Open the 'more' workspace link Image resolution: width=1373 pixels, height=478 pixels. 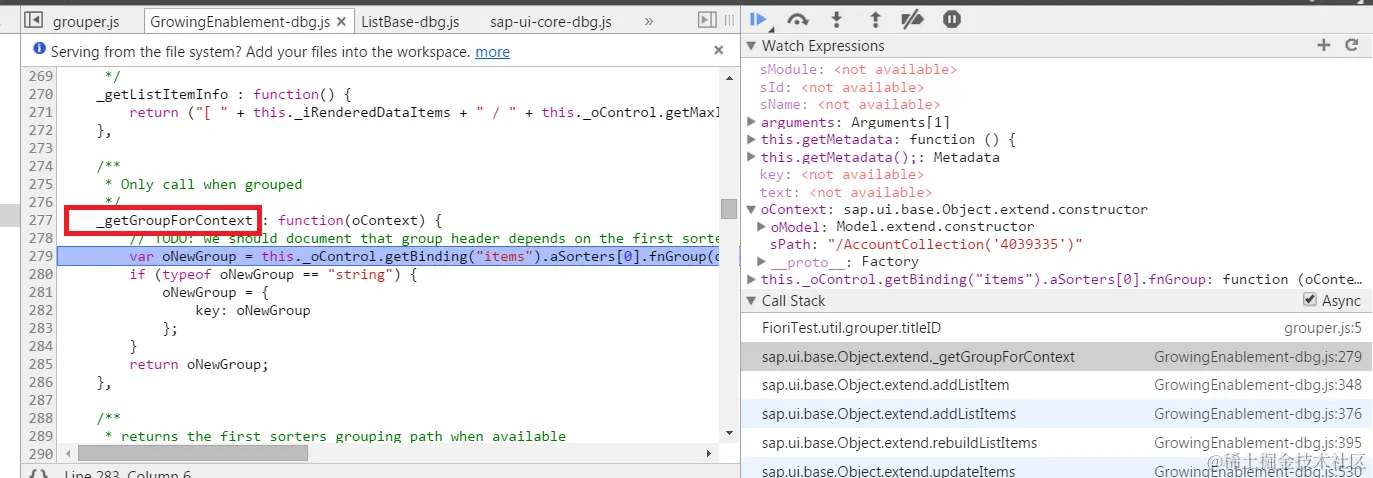coord(492,51)
